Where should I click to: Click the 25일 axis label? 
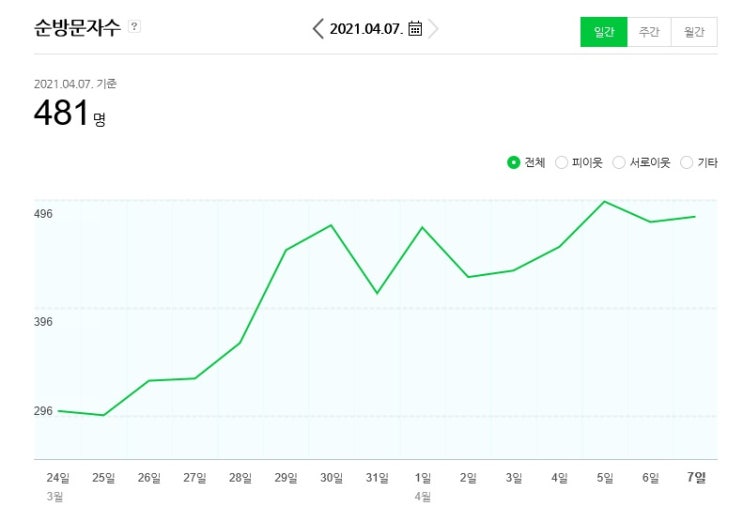click(x=103, y=478)
